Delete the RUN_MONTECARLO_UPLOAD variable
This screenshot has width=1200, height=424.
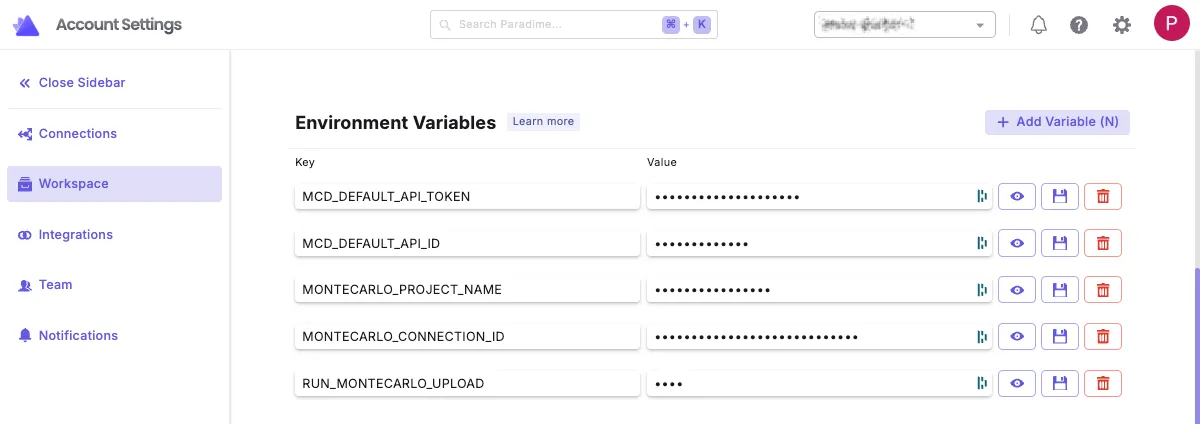1103,383
